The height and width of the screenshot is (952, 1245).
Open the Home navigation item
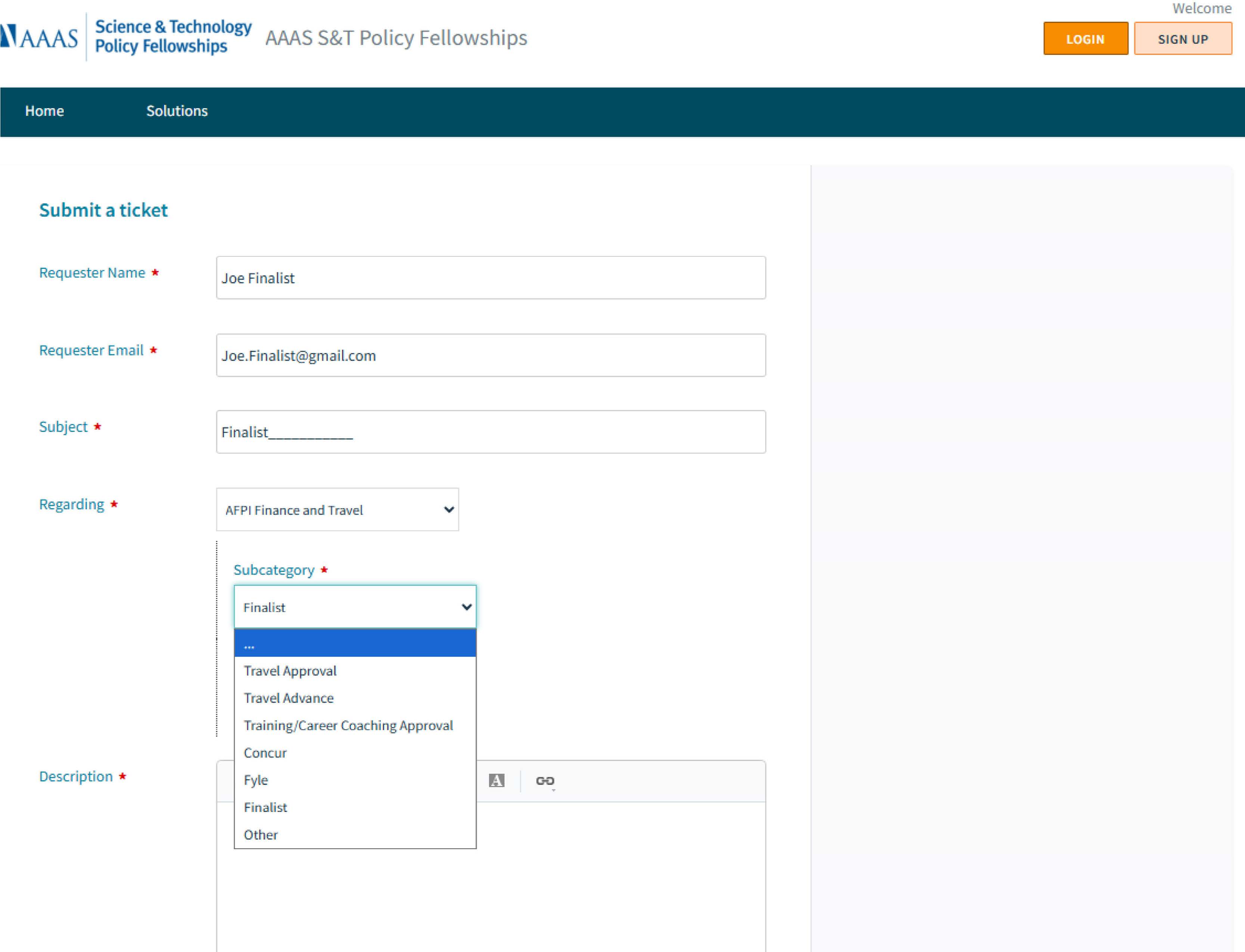tap(44, 111)
